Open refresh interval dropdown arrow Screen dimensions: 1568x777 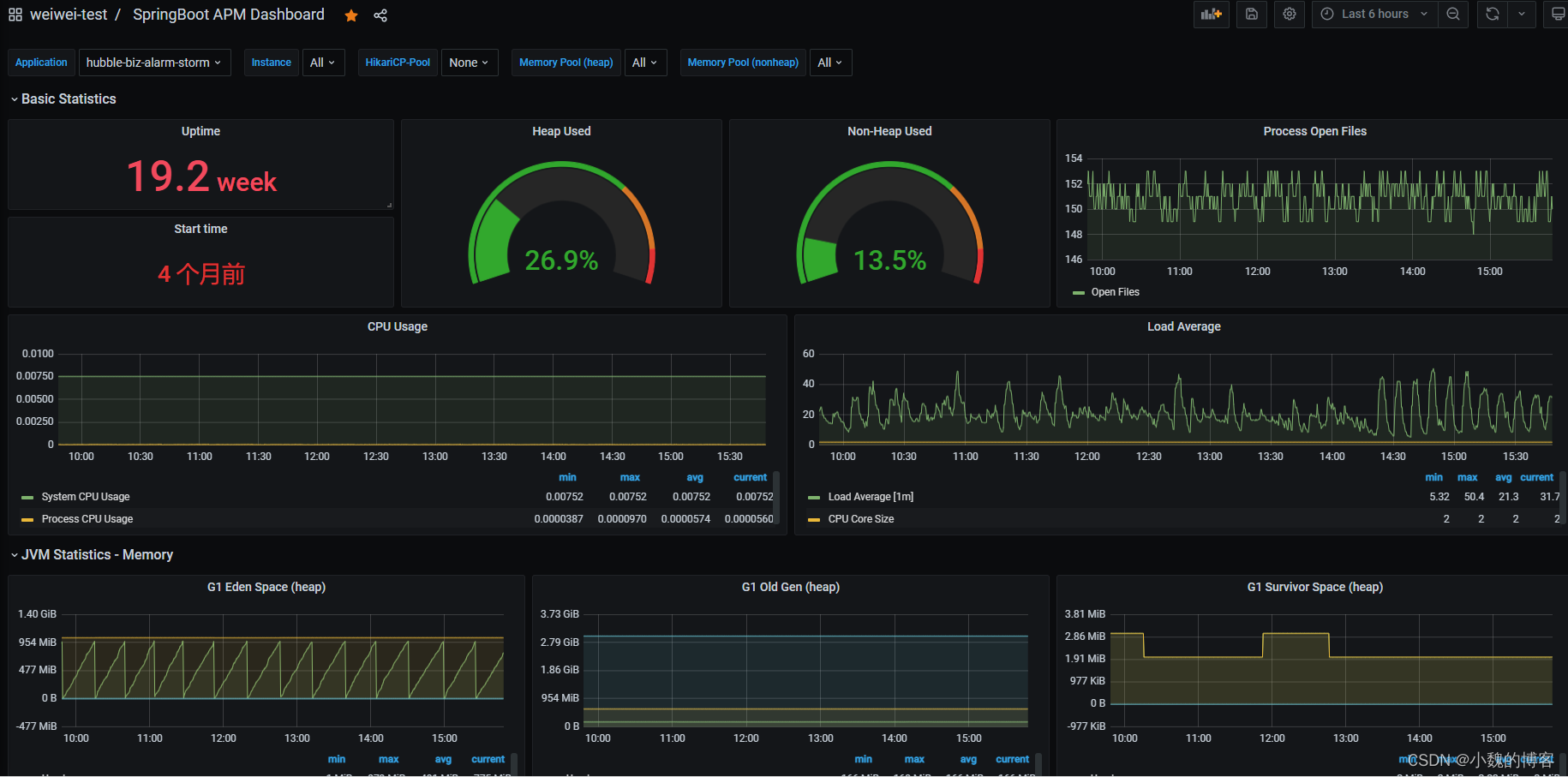1522,14
